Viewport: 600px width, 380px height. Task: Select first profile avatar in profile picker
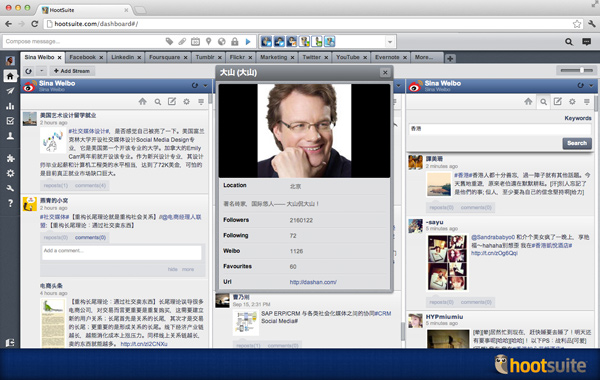tap(266, 41)
